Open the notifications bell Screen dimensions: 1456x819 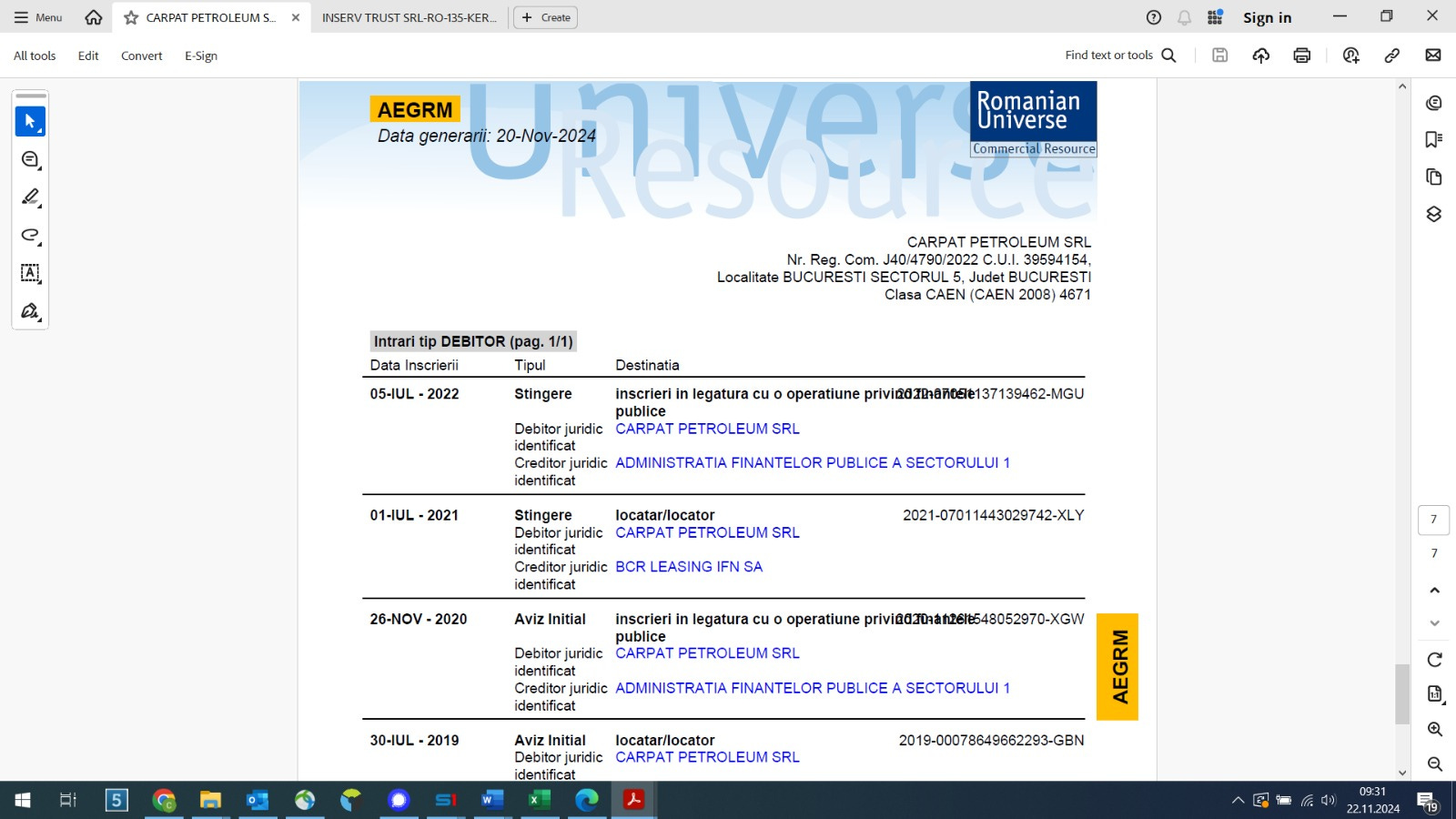[1184, 17]
